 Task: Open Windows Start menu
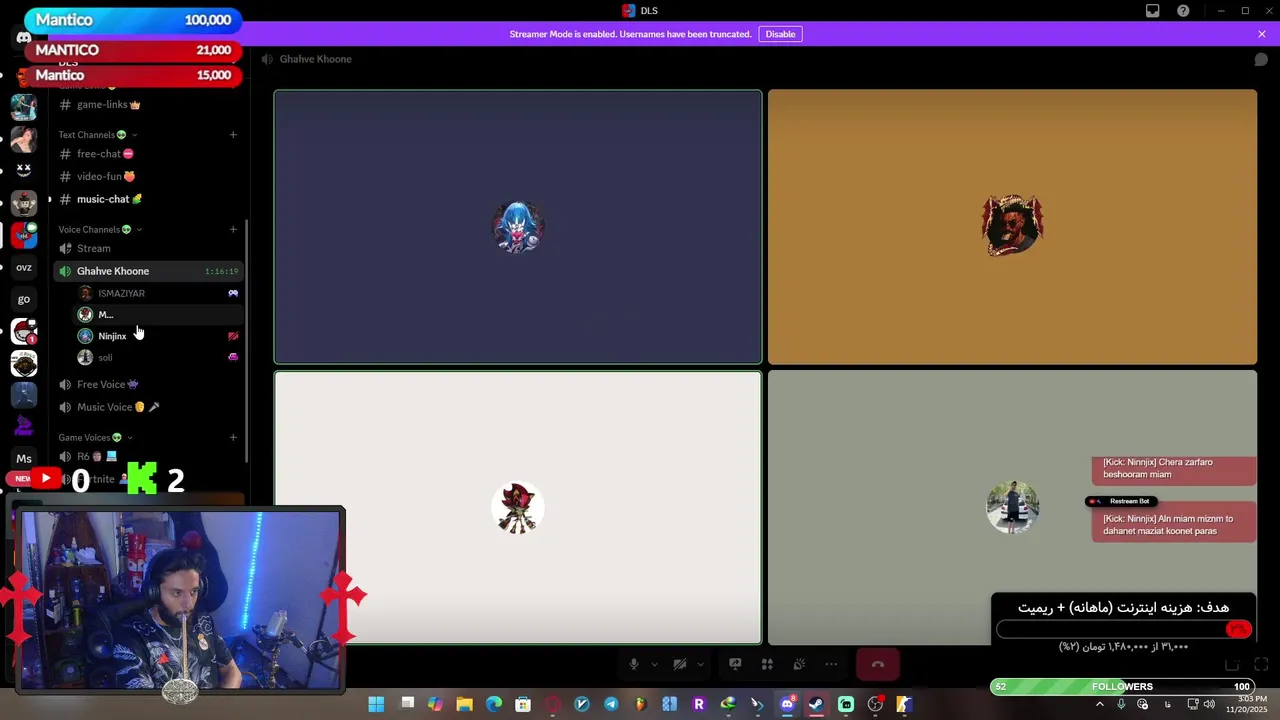pos(376,704)
